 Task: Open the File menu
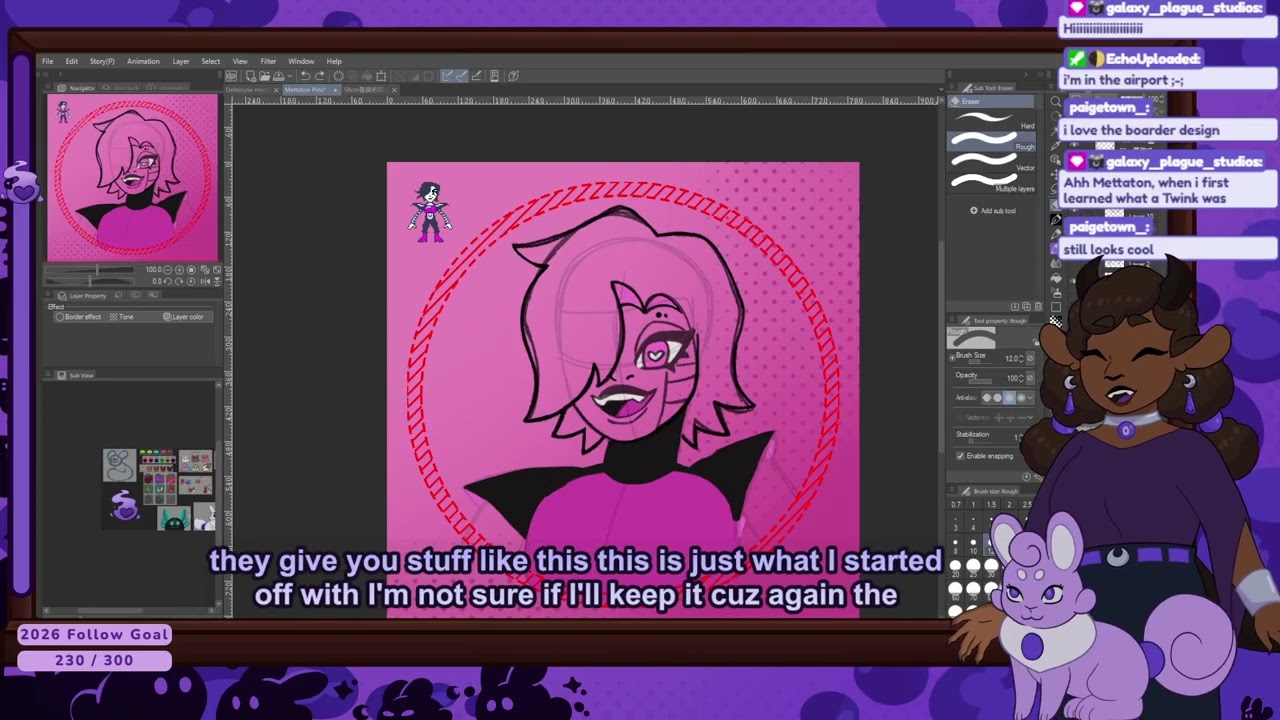coord(47,61)
